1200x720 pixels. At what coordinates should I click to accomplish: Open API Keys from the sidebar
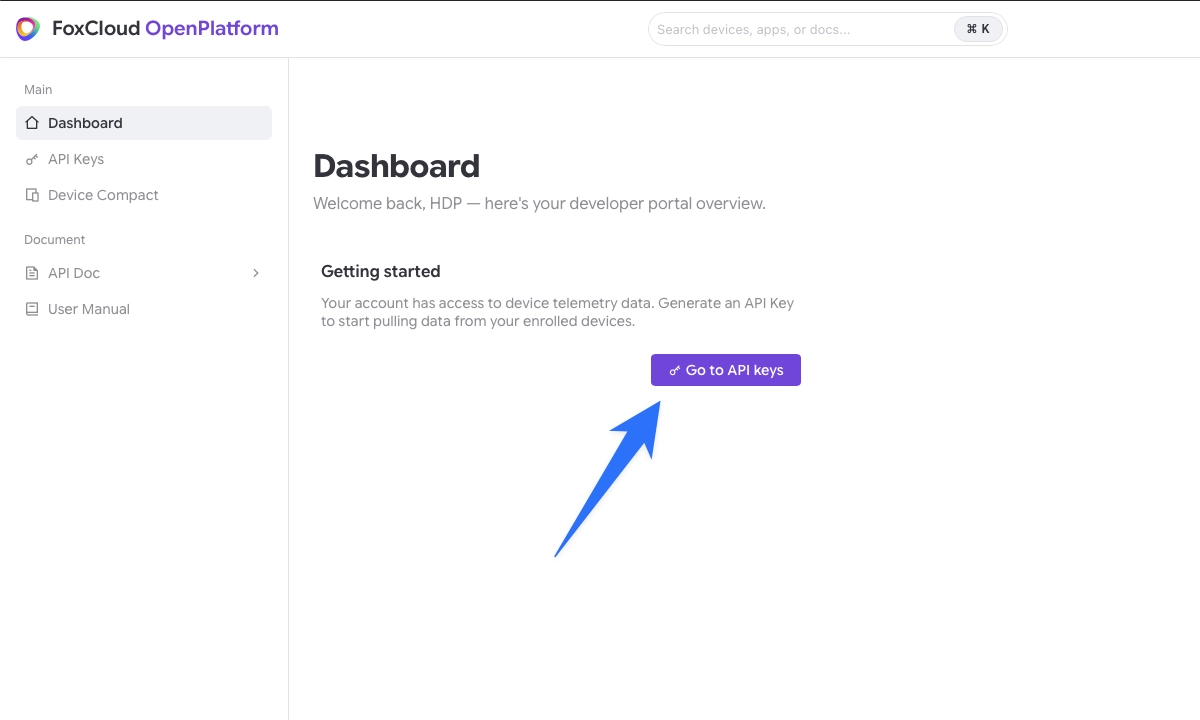[144, 159]
